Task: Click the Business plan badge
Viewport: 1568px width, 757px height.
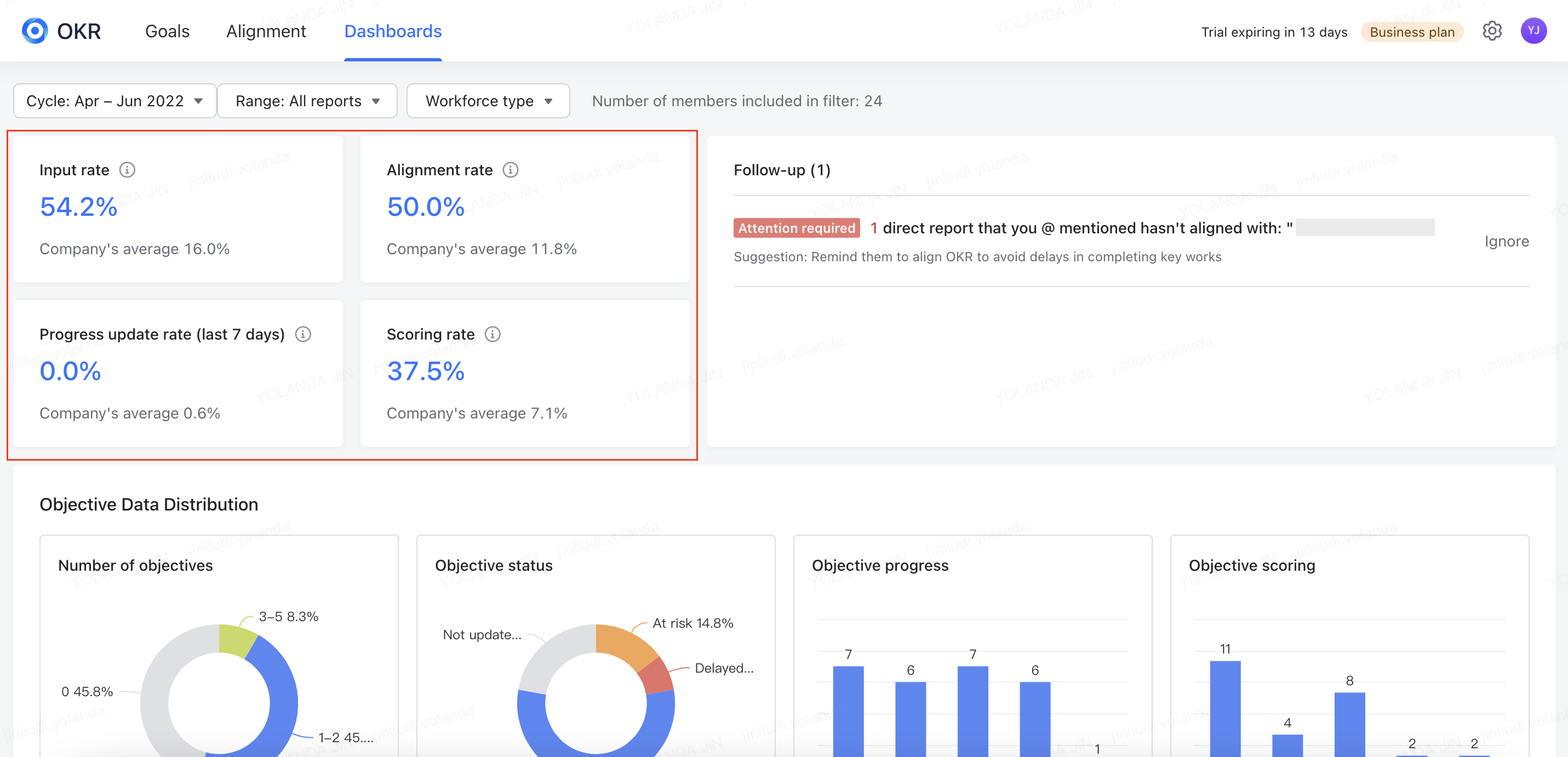Action: click(x=1411, y=32)
